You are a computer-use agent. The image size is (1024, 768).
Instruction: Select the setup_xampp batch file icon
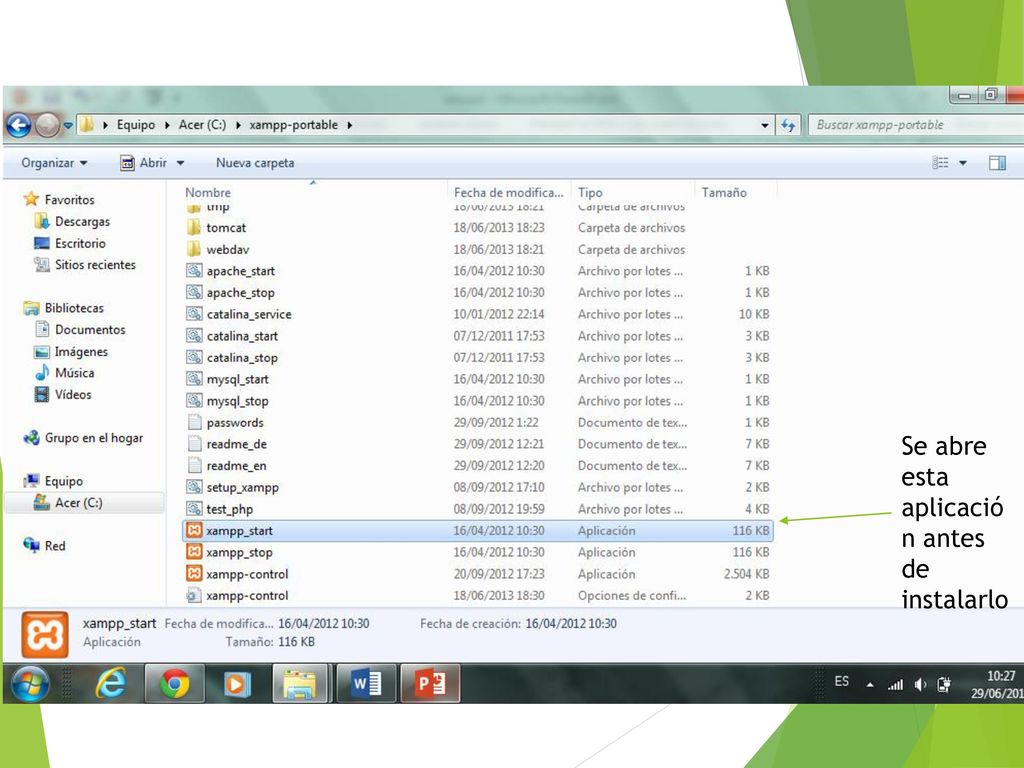coord(194,487)
